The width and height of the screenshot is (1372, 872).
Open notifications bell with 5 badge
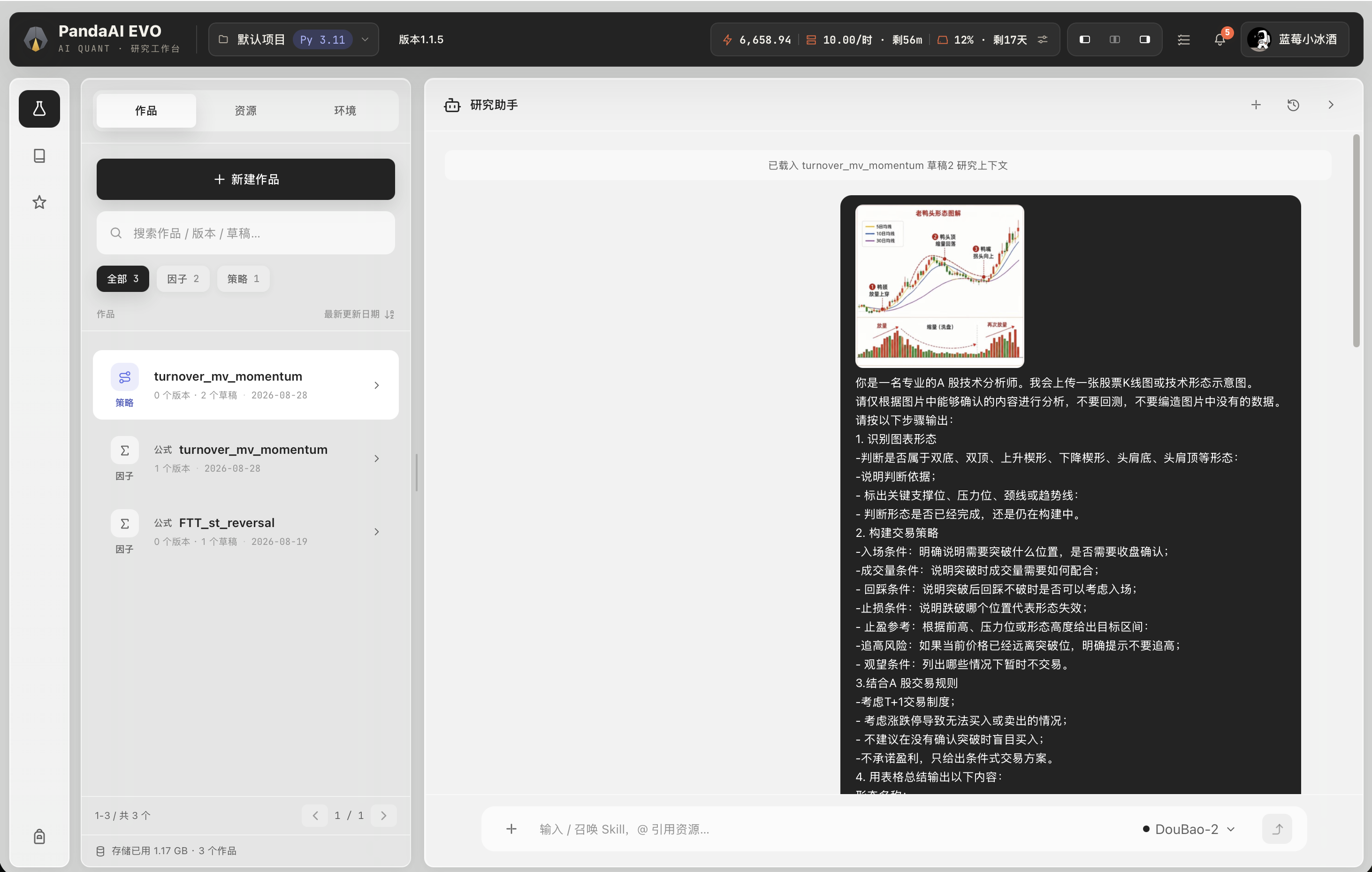point(1220,39)
